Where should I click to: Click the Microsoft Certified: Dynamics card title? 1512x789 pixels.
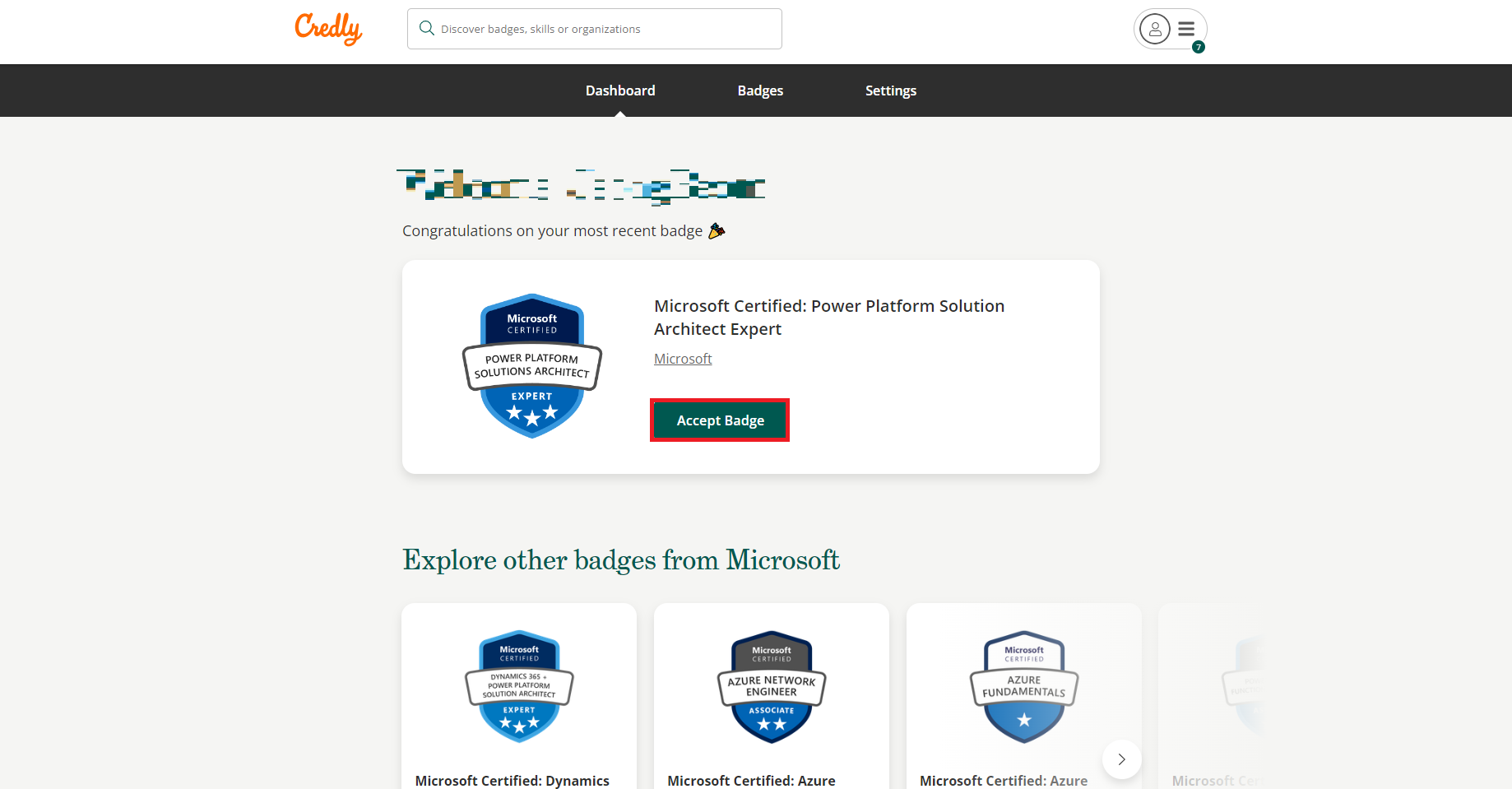click(513, 781)
